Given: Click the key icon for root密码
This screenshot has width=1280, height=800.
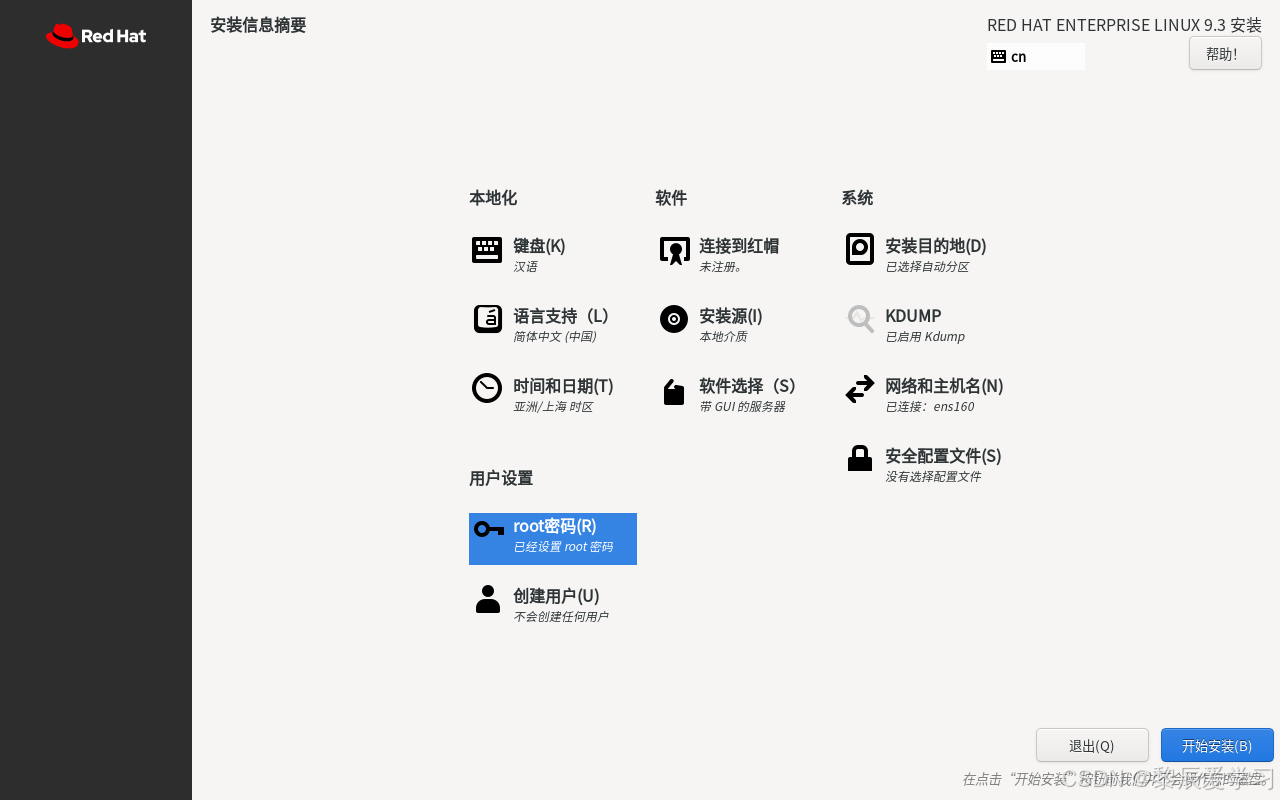Looking at the screenshot, I should [489, 529].
